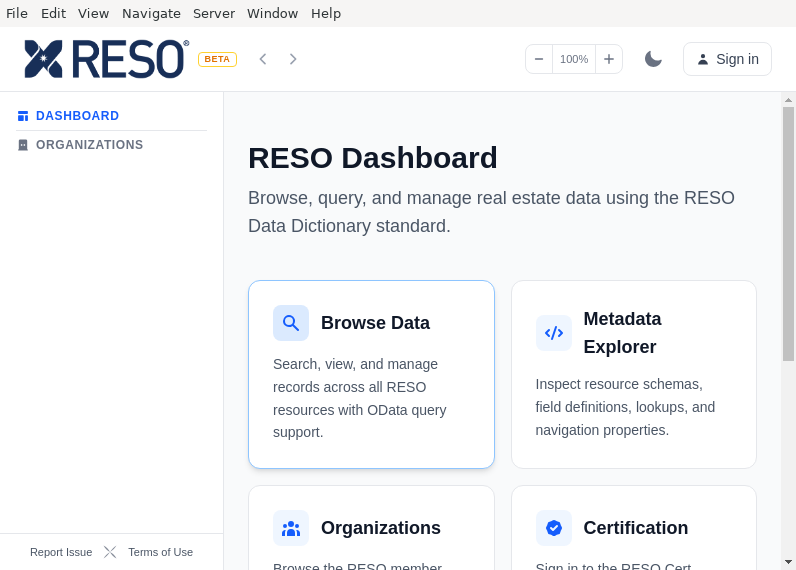Click the Certification checkmark badge icon
796x570 pixels.
[x=554, y=528]
